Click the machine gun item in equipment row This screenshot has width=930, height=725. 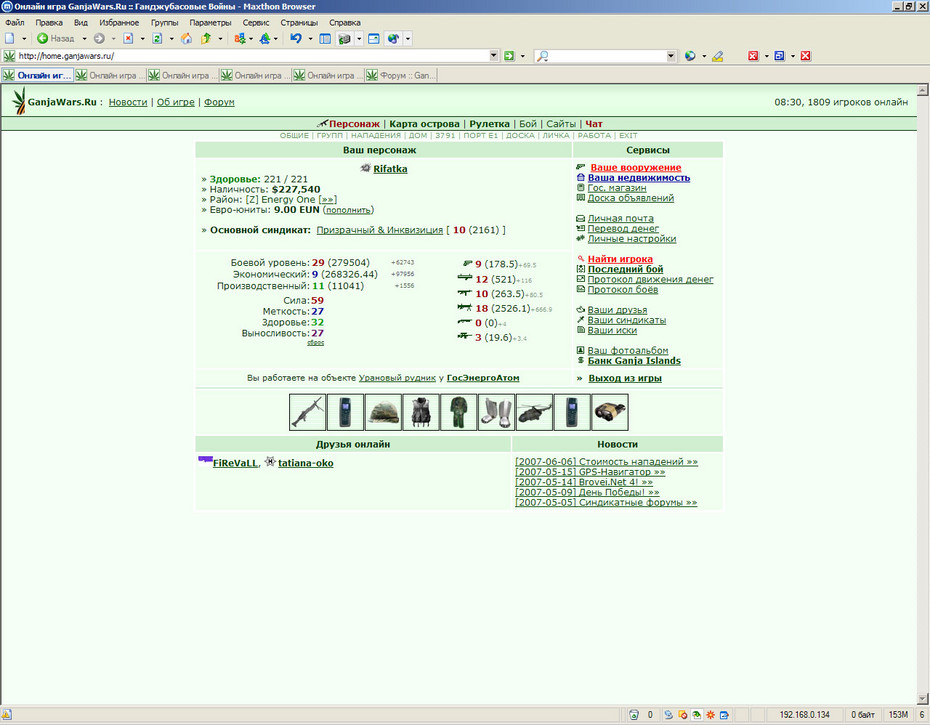click(307, 412)
